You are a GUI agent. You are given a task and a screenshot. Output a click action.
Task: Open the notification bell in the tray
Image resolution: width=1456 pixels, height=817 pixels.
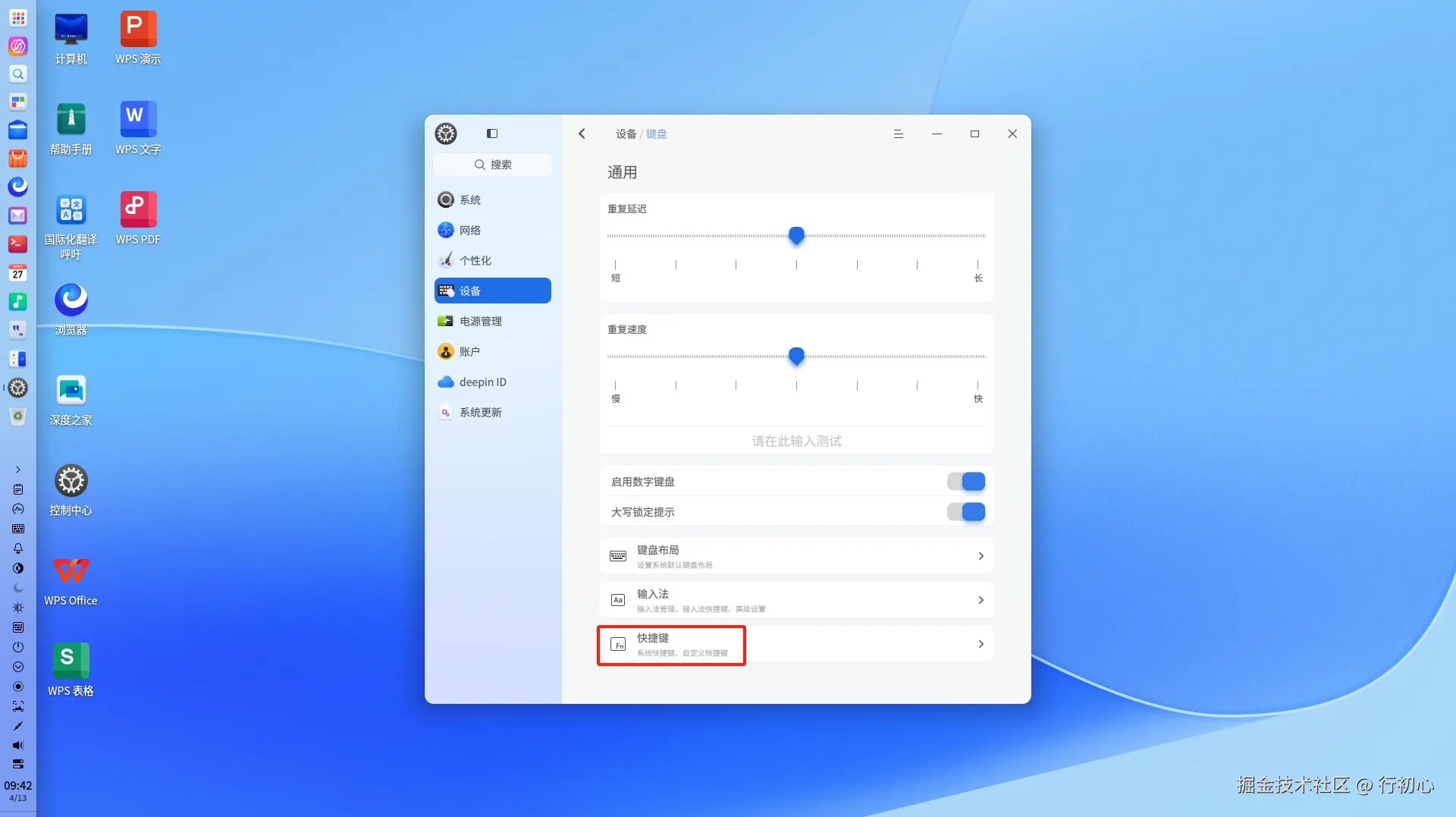(x=18, y=548)
